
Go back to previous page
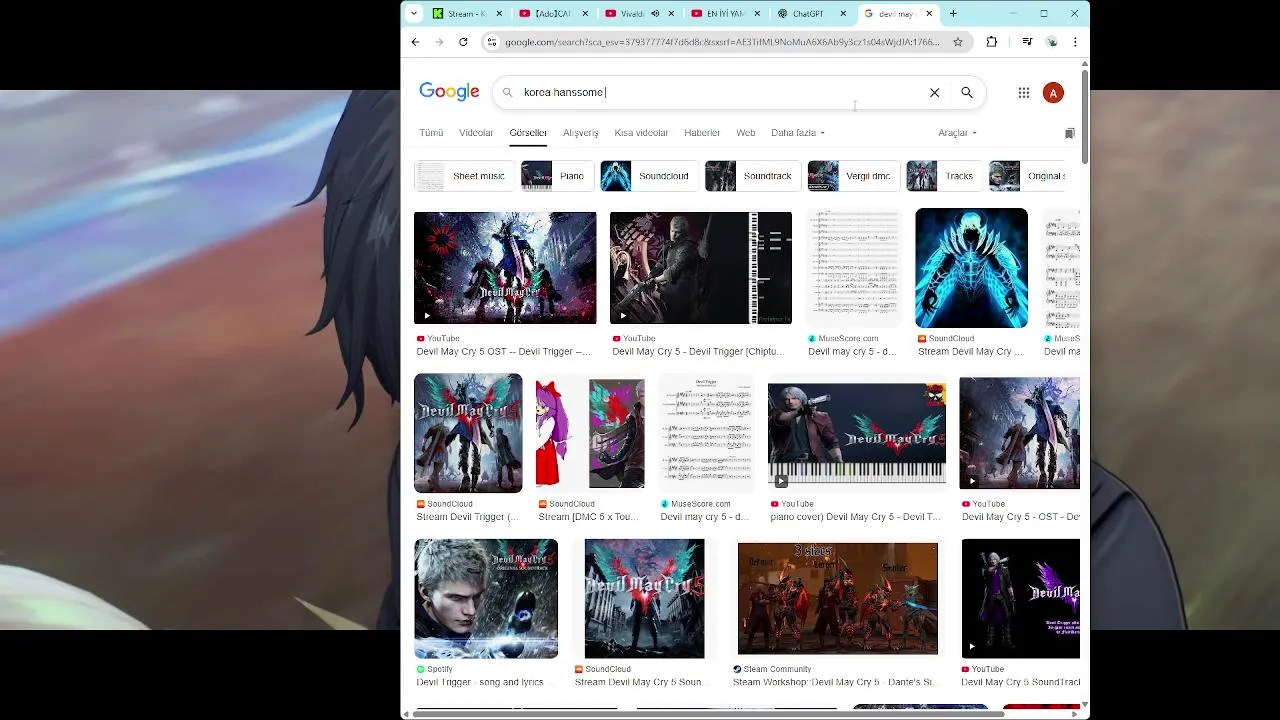tap(415, 42)
